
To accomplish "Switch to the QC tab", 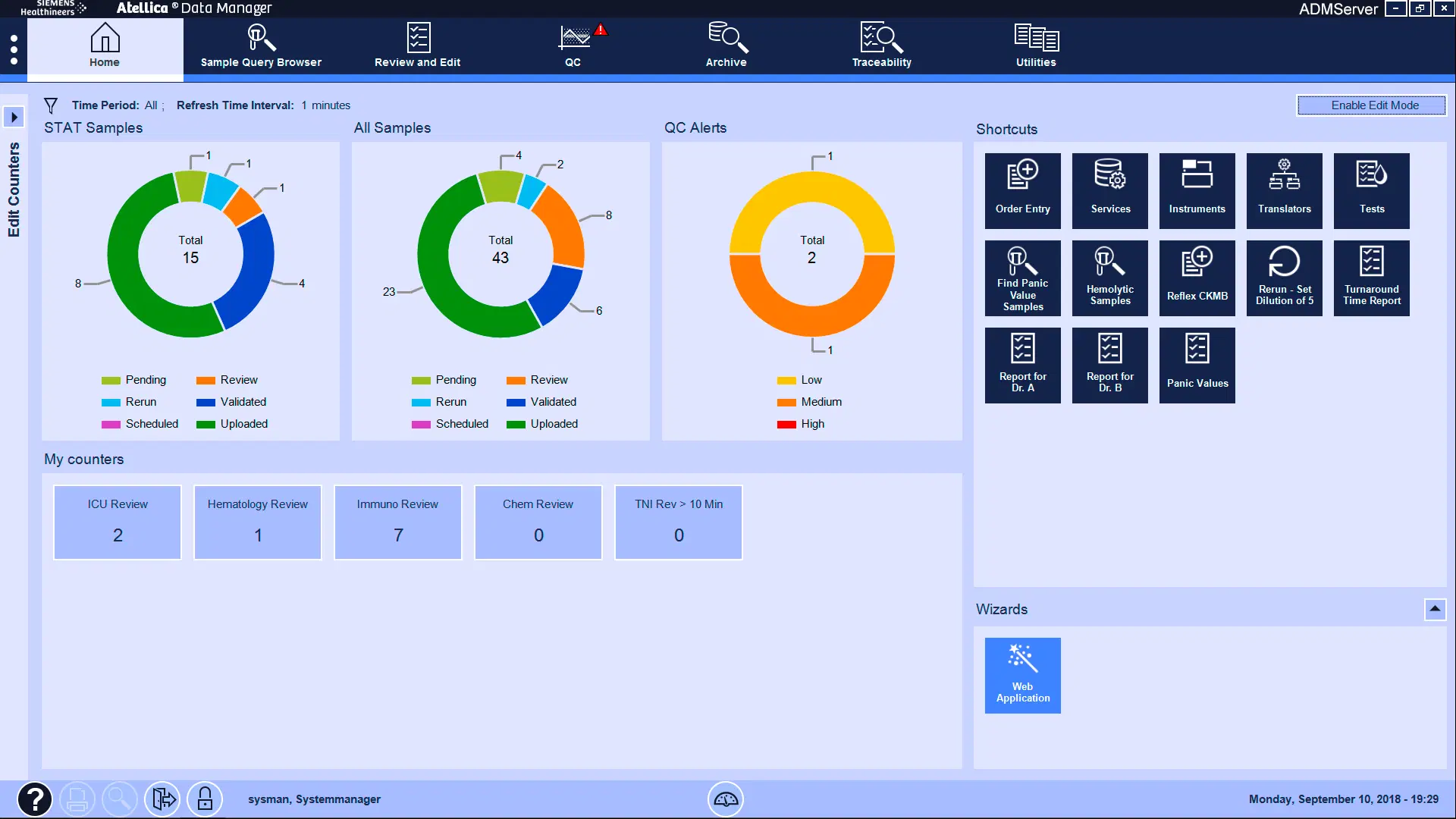I will click(574, 45).
